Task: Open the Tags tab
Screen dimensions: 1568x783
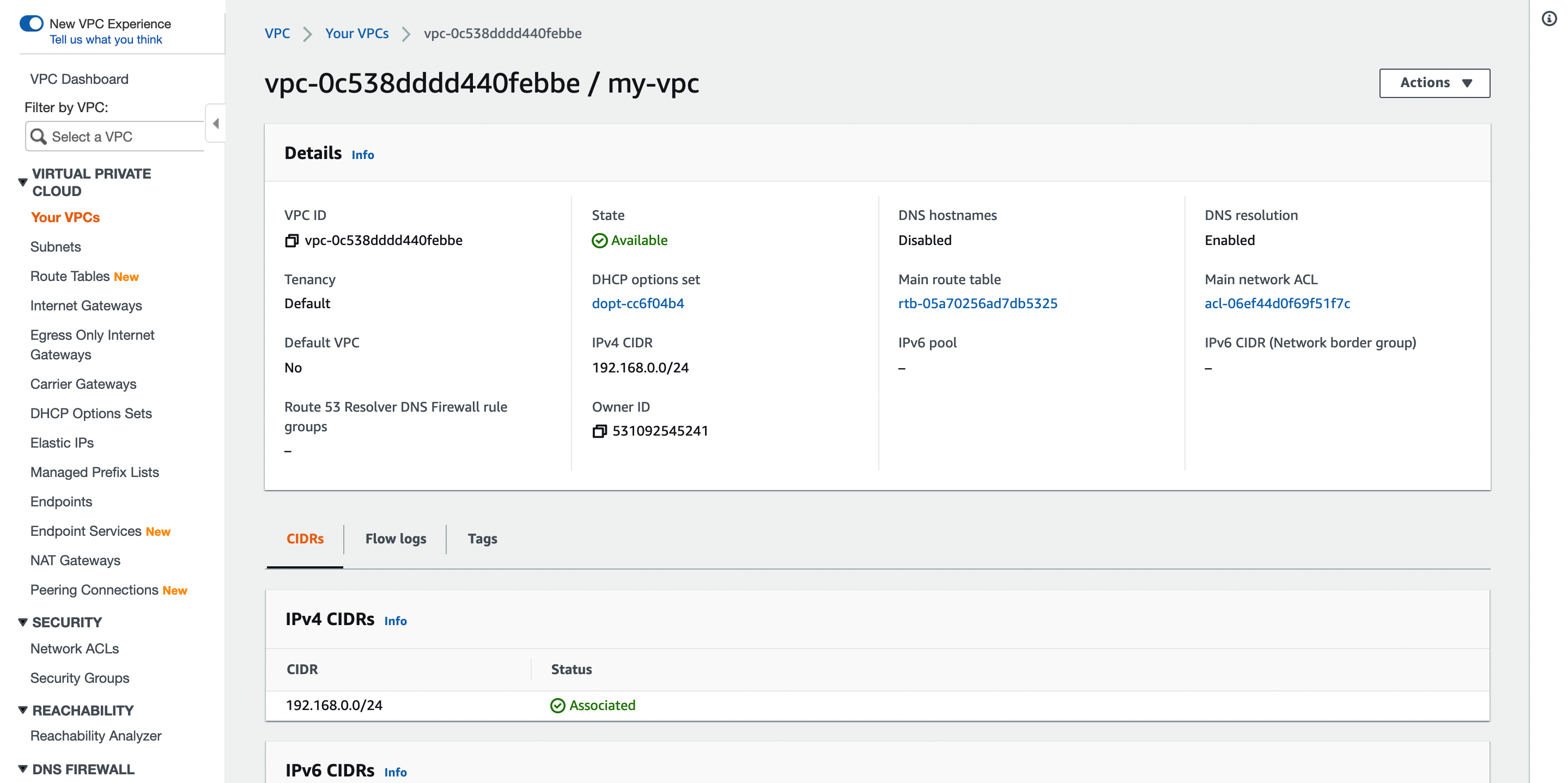Action: pos(482,539)
